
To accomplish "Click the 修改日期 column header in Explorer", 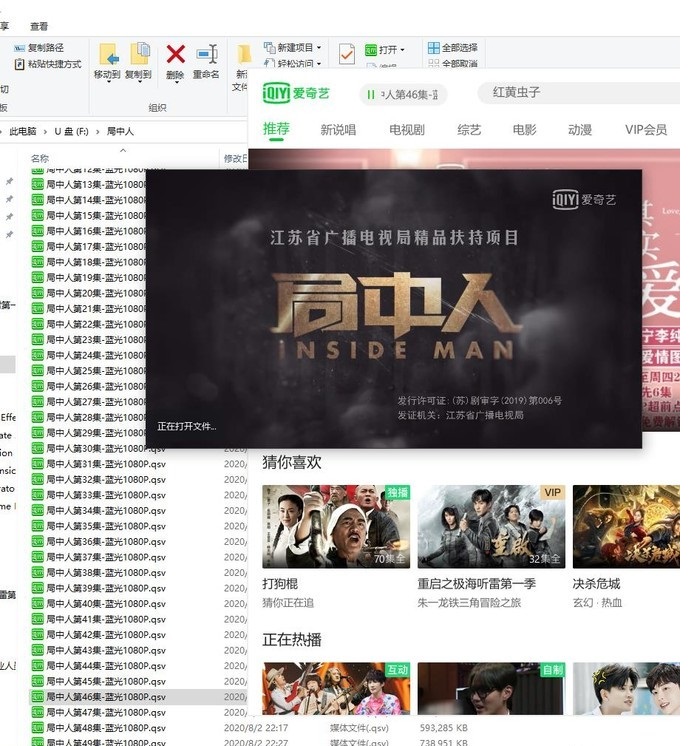I will (x=236, y=158).
